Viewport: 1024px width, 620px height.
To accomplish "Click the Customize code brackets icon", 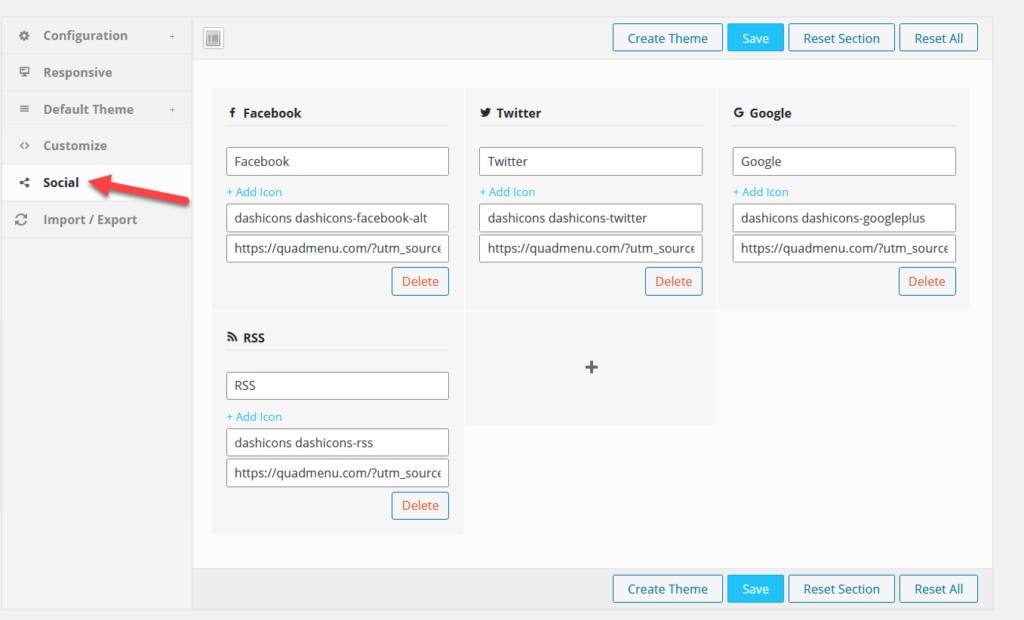I will (24, 146).
